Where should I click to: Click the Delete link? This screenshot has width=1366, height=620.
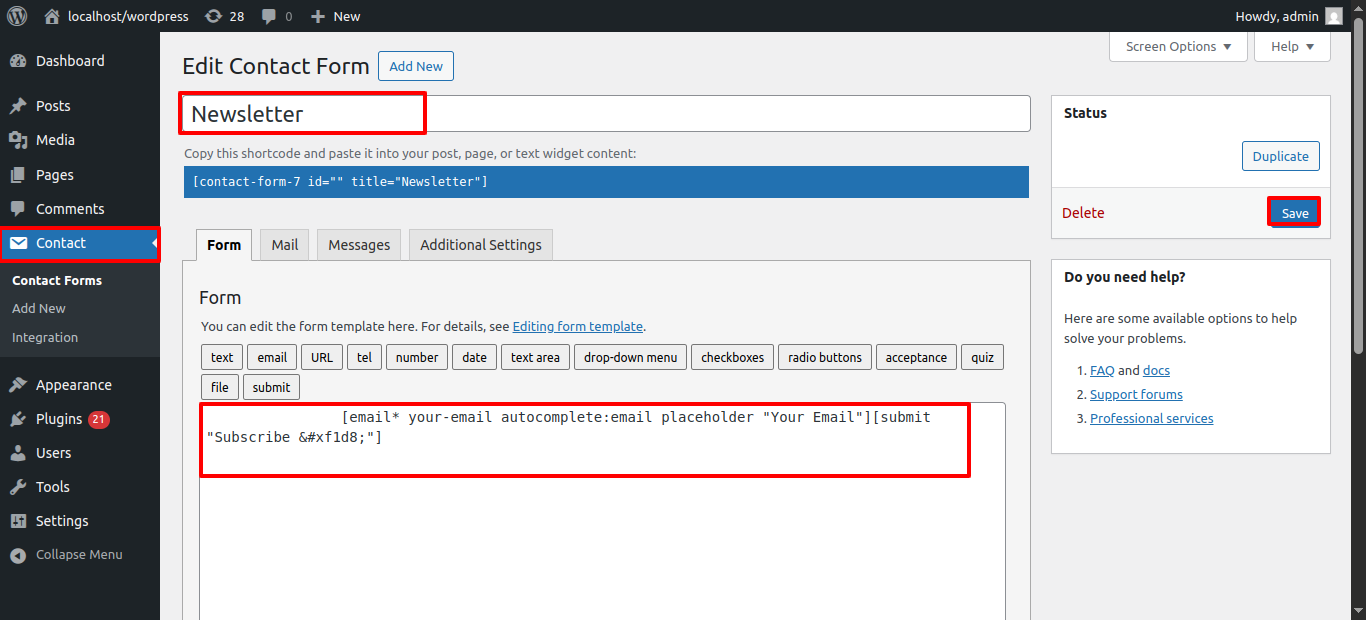coord(1083,213)
